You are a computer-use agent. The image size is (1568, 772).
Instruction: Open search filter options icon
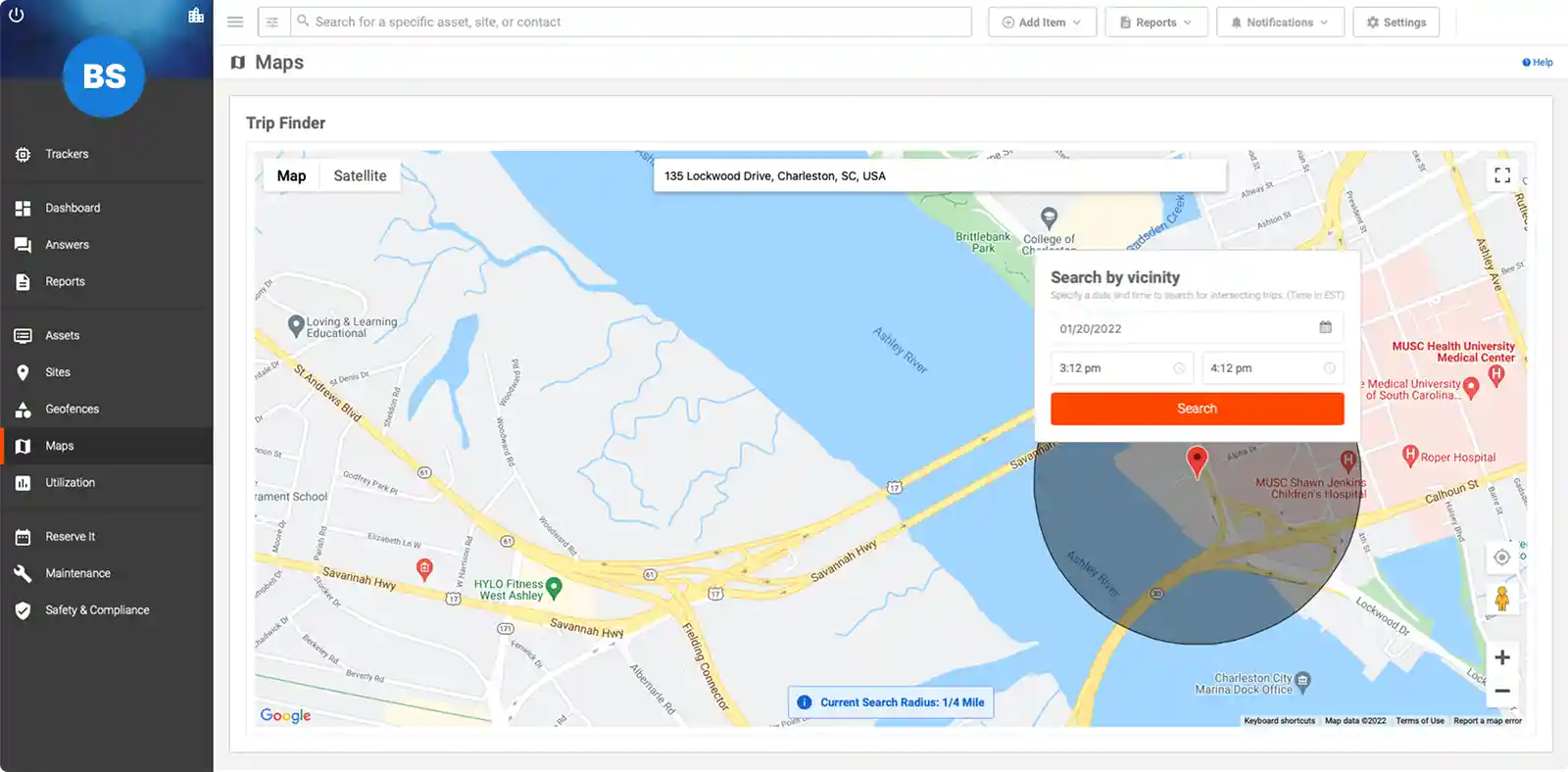pyautogui.click(x=272, y=22)
